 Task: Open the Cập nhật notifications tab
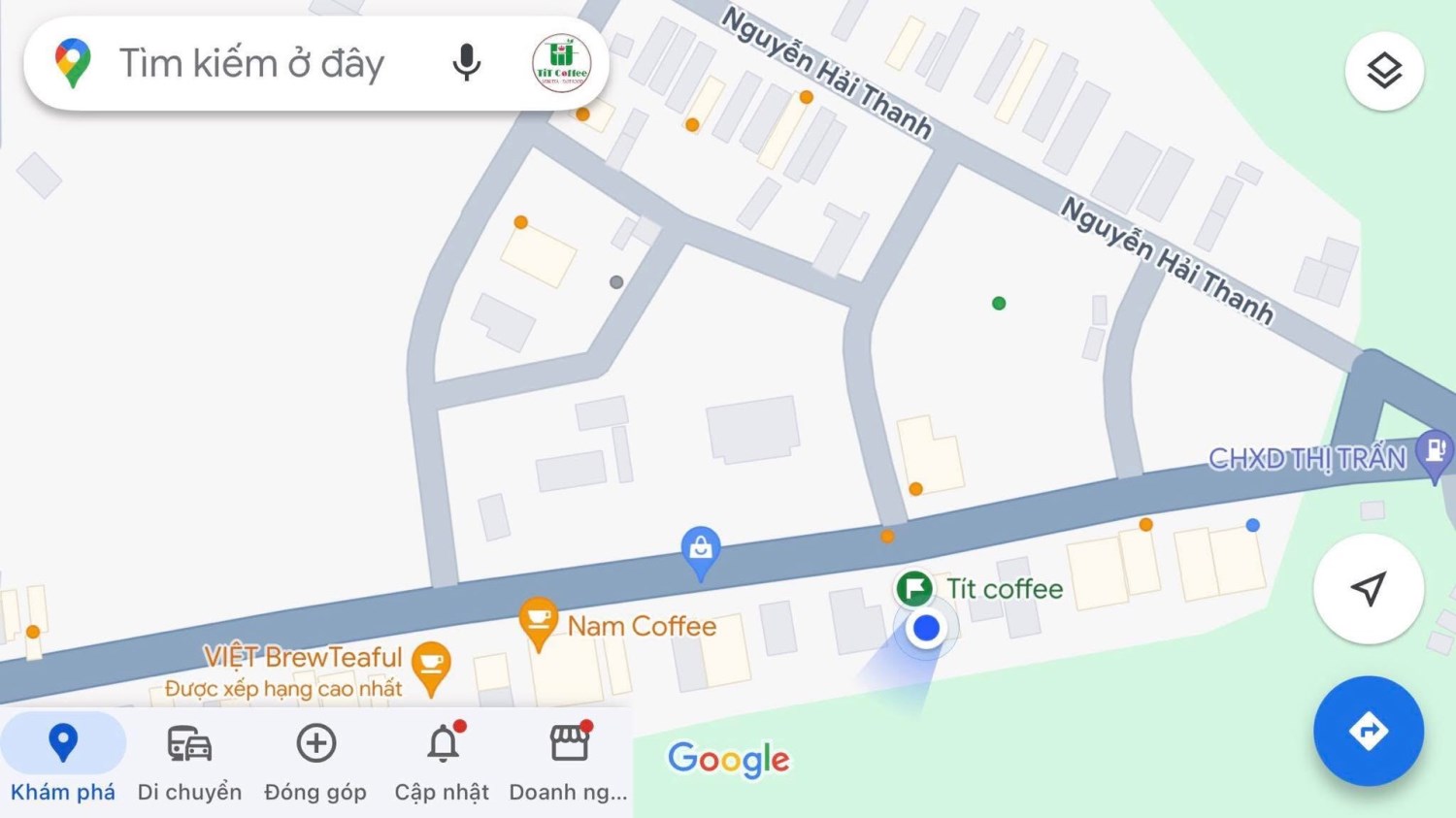[x=443, y=764]
